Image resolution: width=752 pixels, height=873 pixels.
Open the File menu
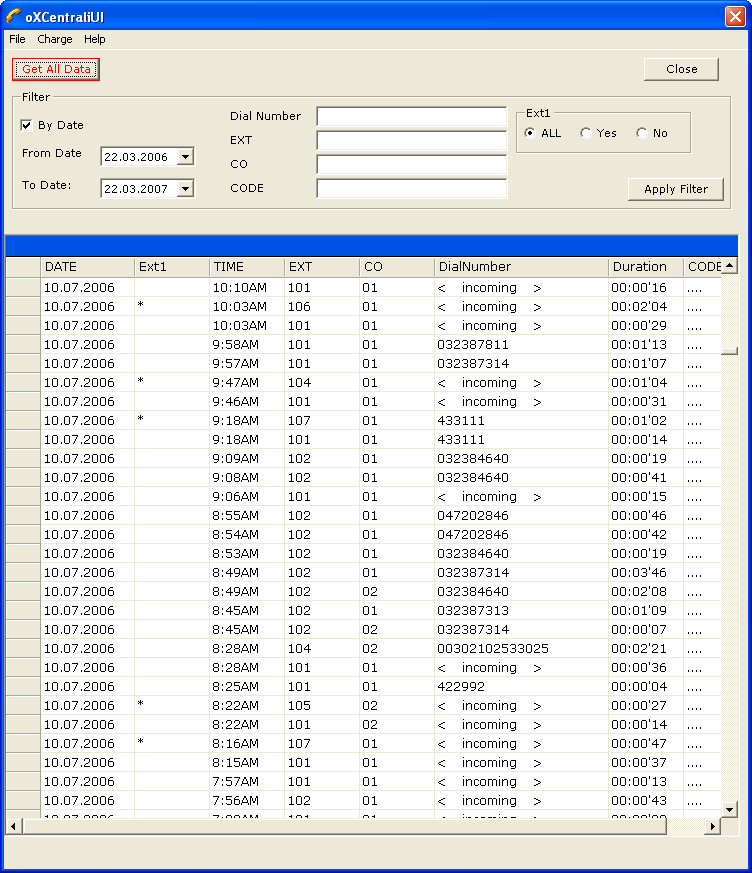pyautogui.click(x=17, y=39)
